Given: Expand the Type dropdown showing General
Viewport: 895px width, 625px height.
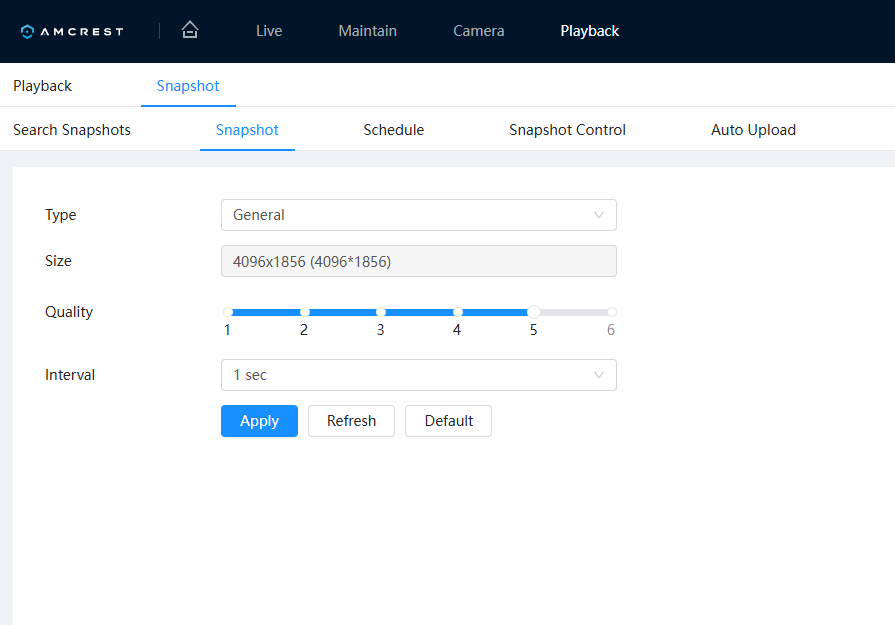Looking at the screenshot, I should [x=419, y=215].
